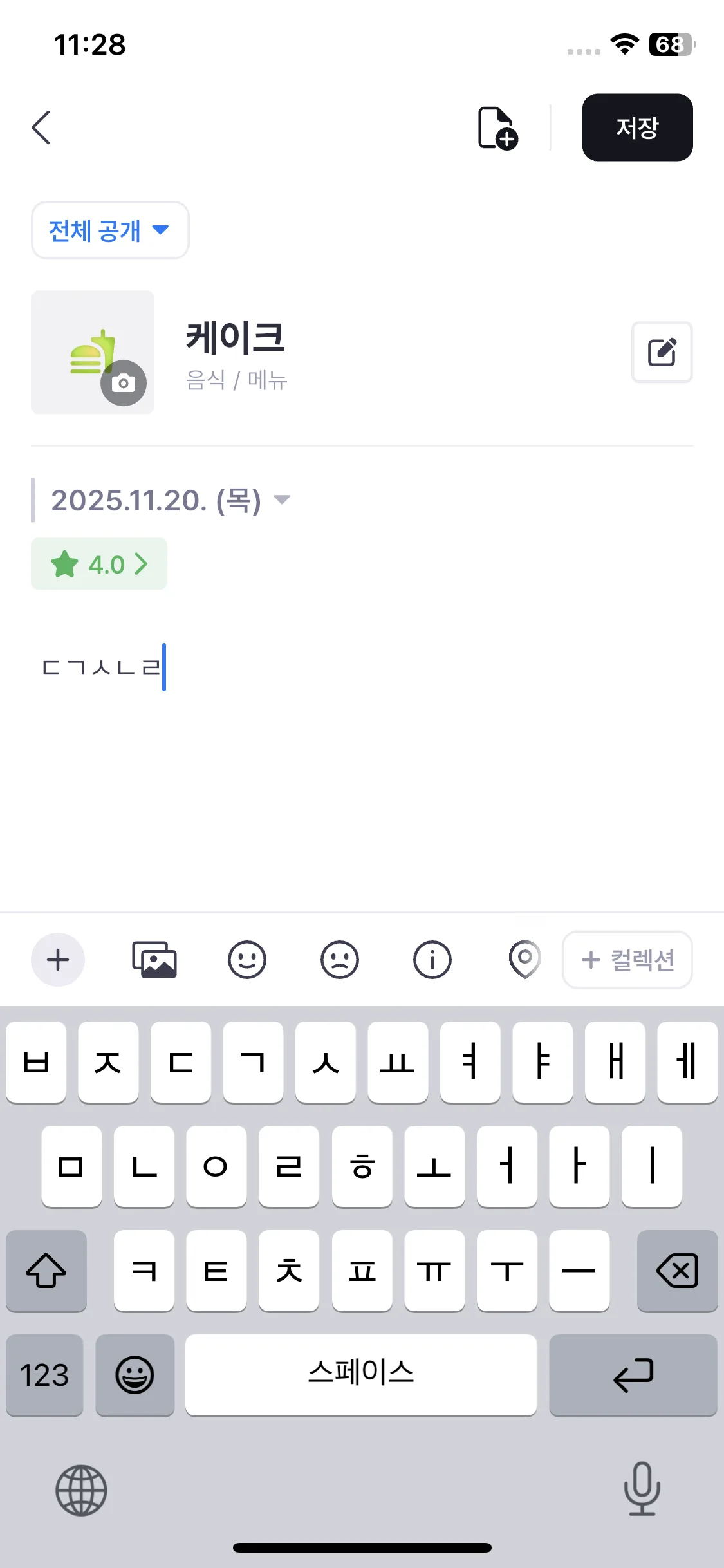Open the photo gallery icon in toolbar
The height and width of the screenshot is (1568, 724).
154,960
